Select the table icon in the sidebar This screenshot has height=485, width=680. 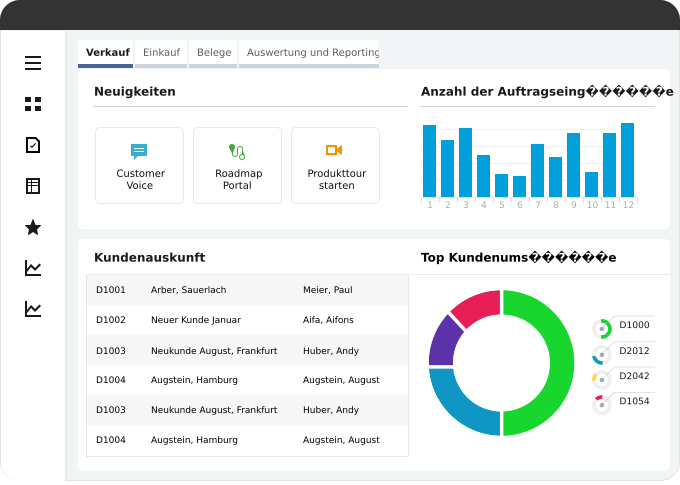pos(33,186)
